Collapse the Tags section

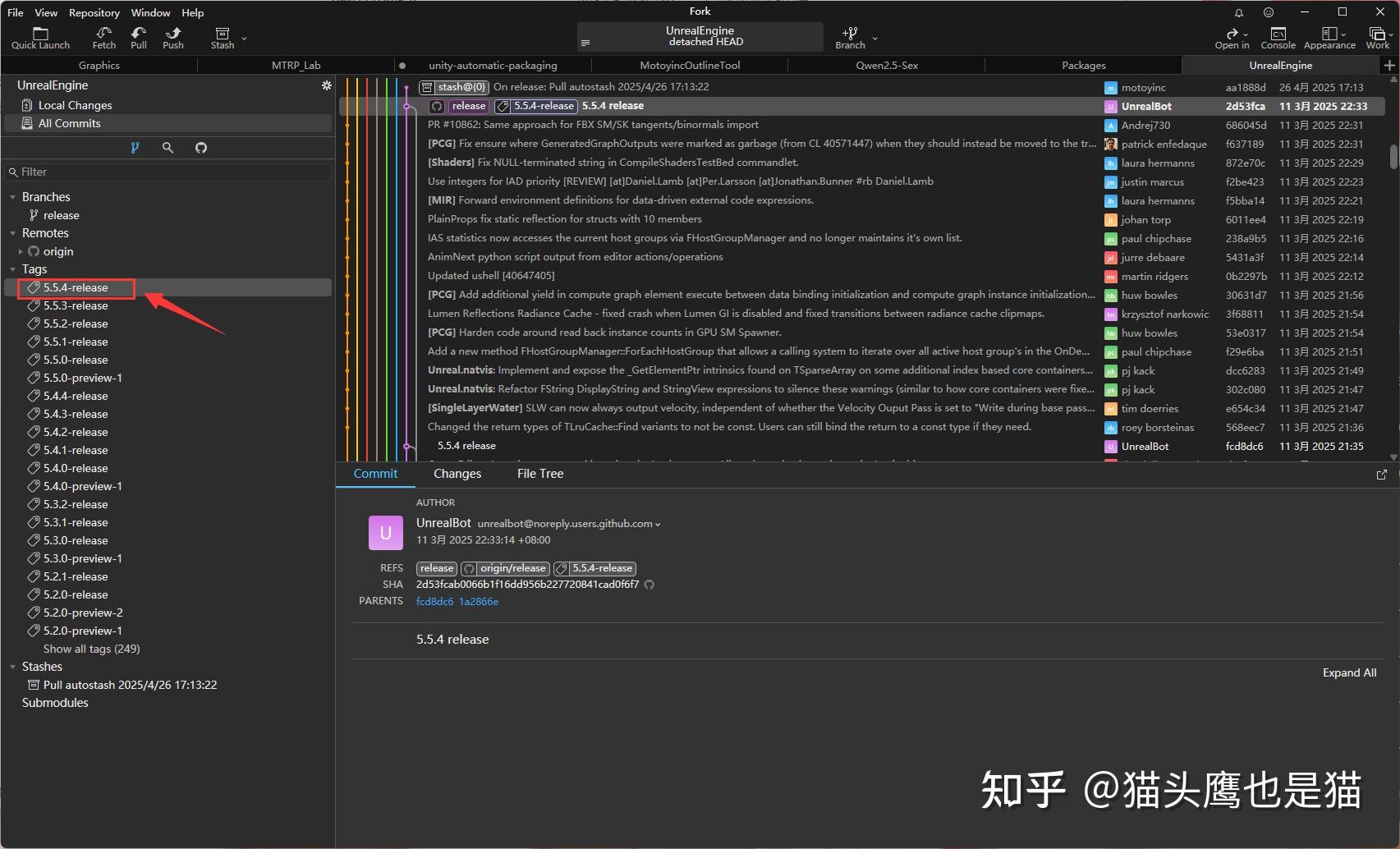(12, 268)
